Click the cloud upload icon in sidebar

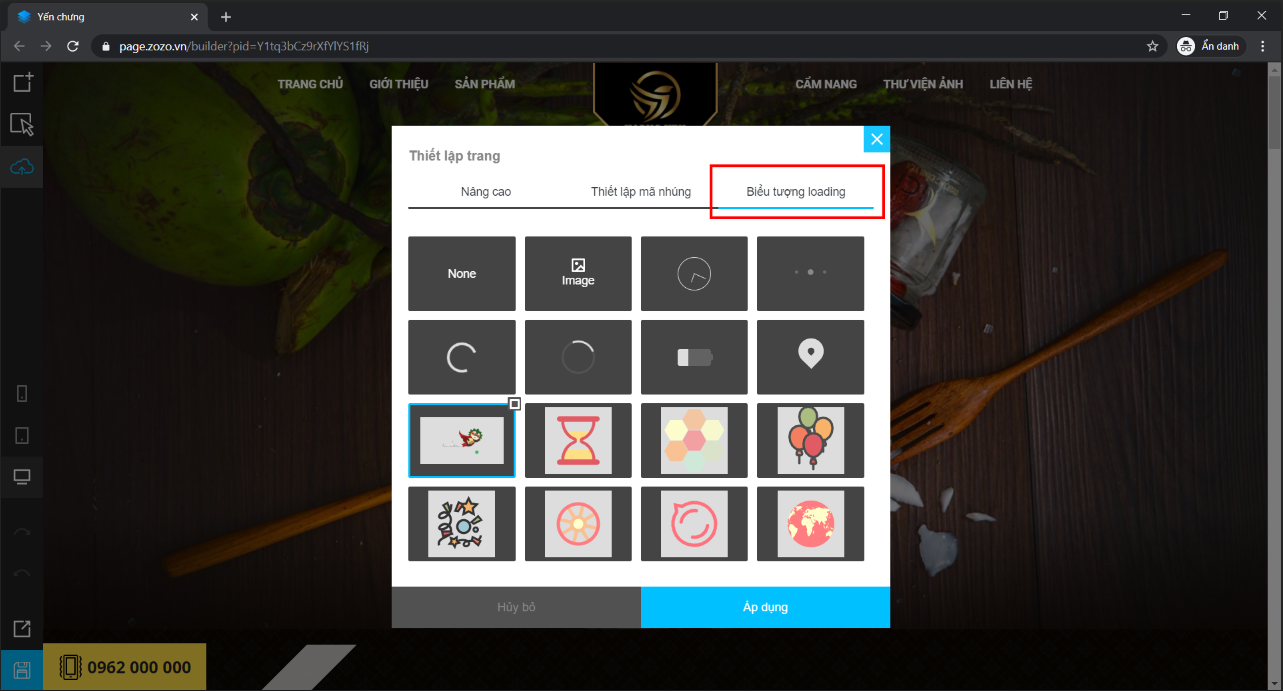[22, 167]
